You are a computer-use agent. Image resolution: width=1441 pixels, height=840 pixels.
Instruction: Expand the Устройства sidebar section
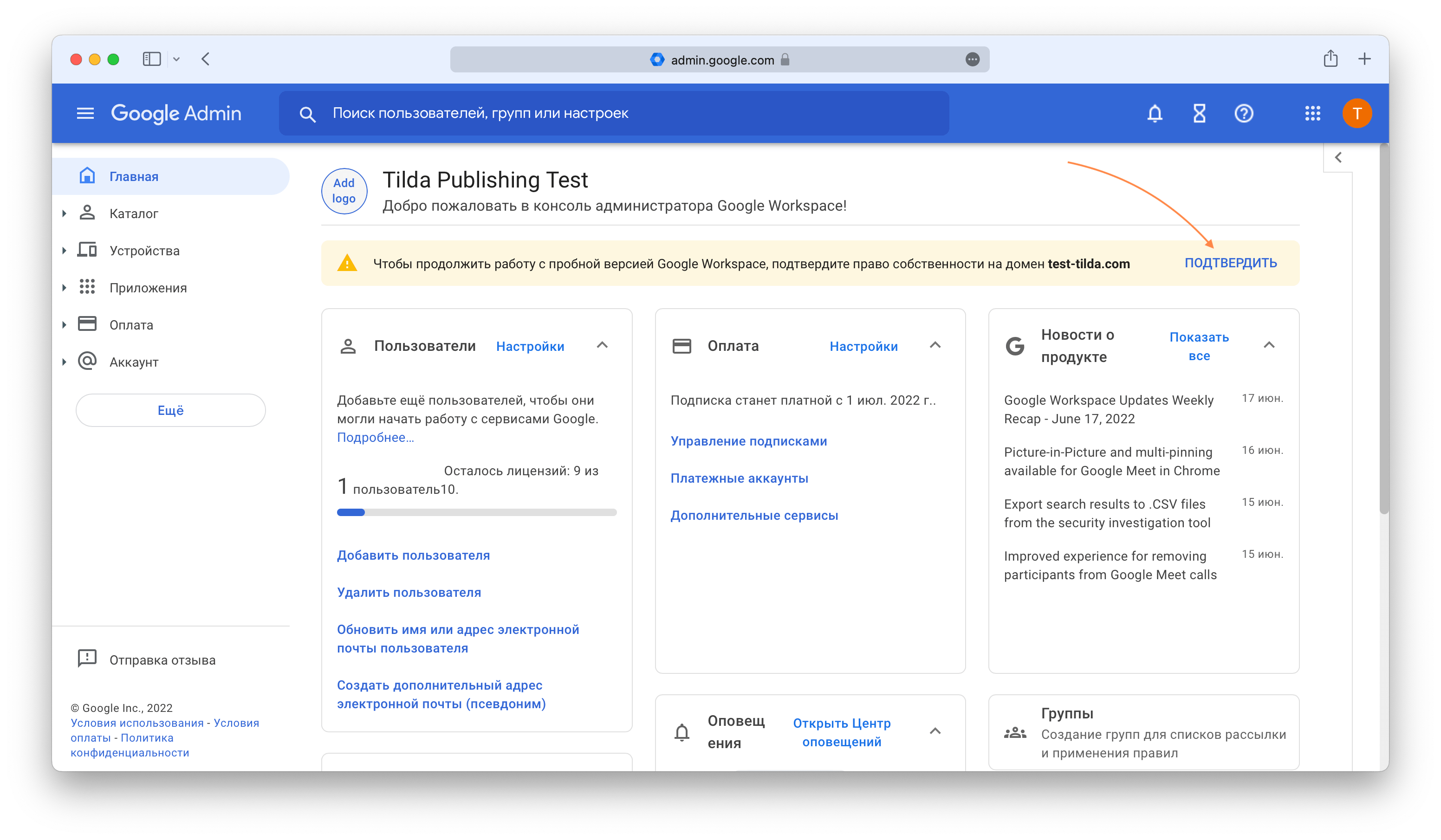tap(64, 251)
